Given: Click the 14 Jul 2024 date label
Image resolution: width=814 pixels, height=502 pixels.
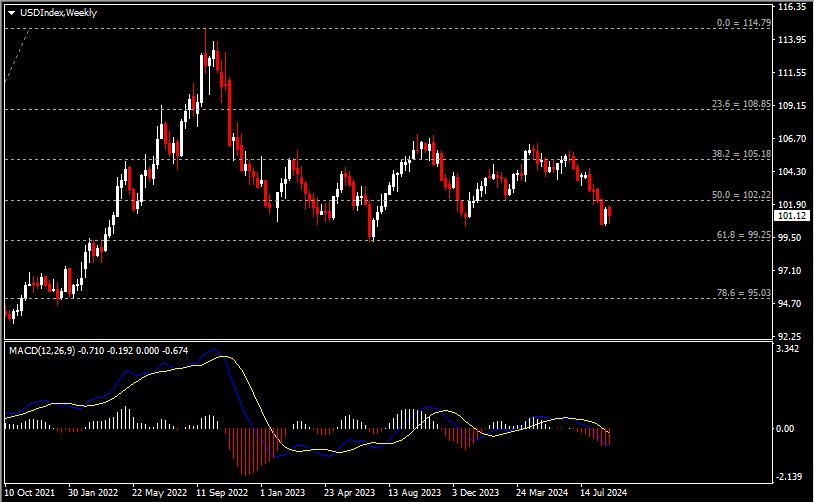Looking at the screenshot, I should (604, 492).
